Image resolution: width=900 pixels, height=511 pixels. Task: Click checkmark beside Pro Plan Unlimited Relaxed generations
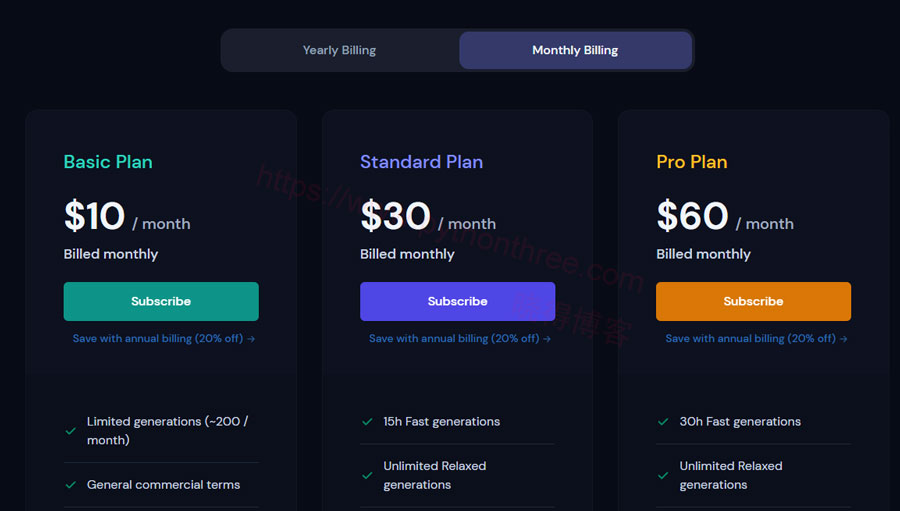(663, 475)
